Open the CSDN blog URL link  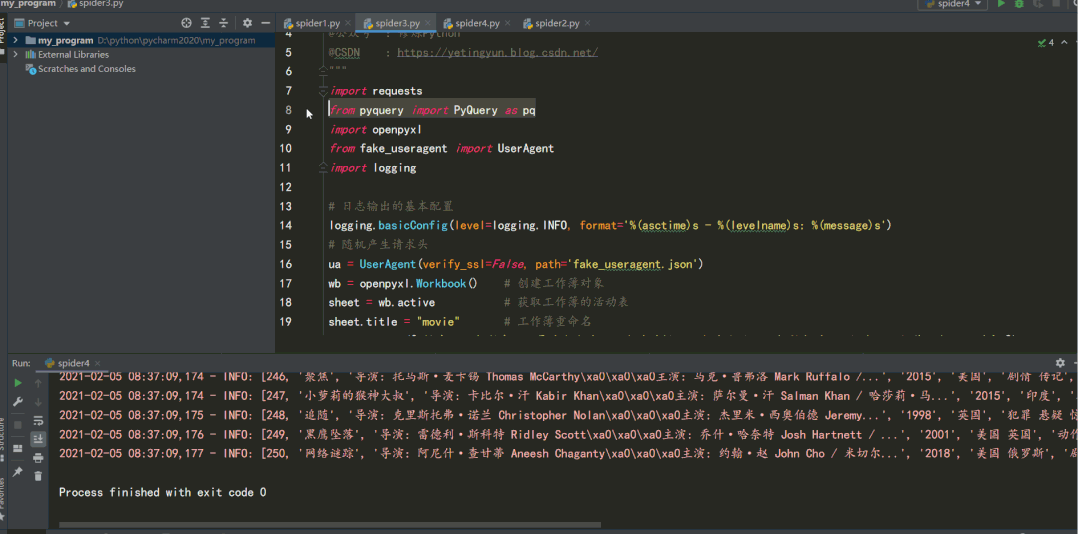[x=498, y=52]
